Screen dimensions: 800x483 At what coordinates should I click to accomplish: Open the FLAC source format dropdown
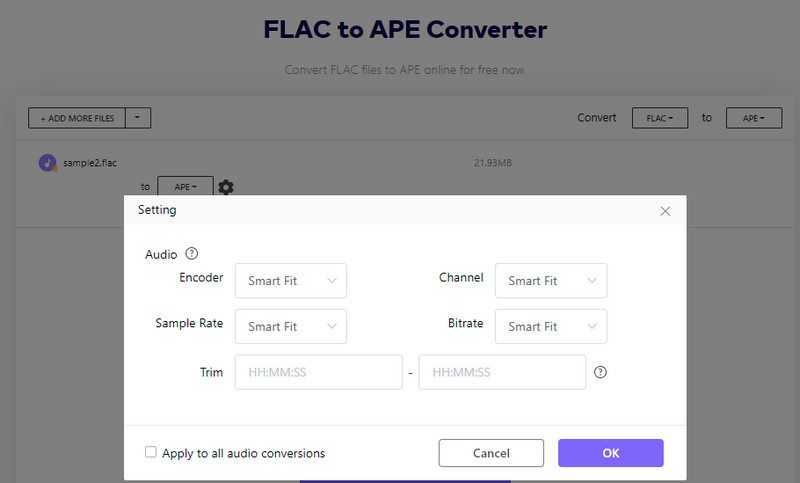click(660, 118)
